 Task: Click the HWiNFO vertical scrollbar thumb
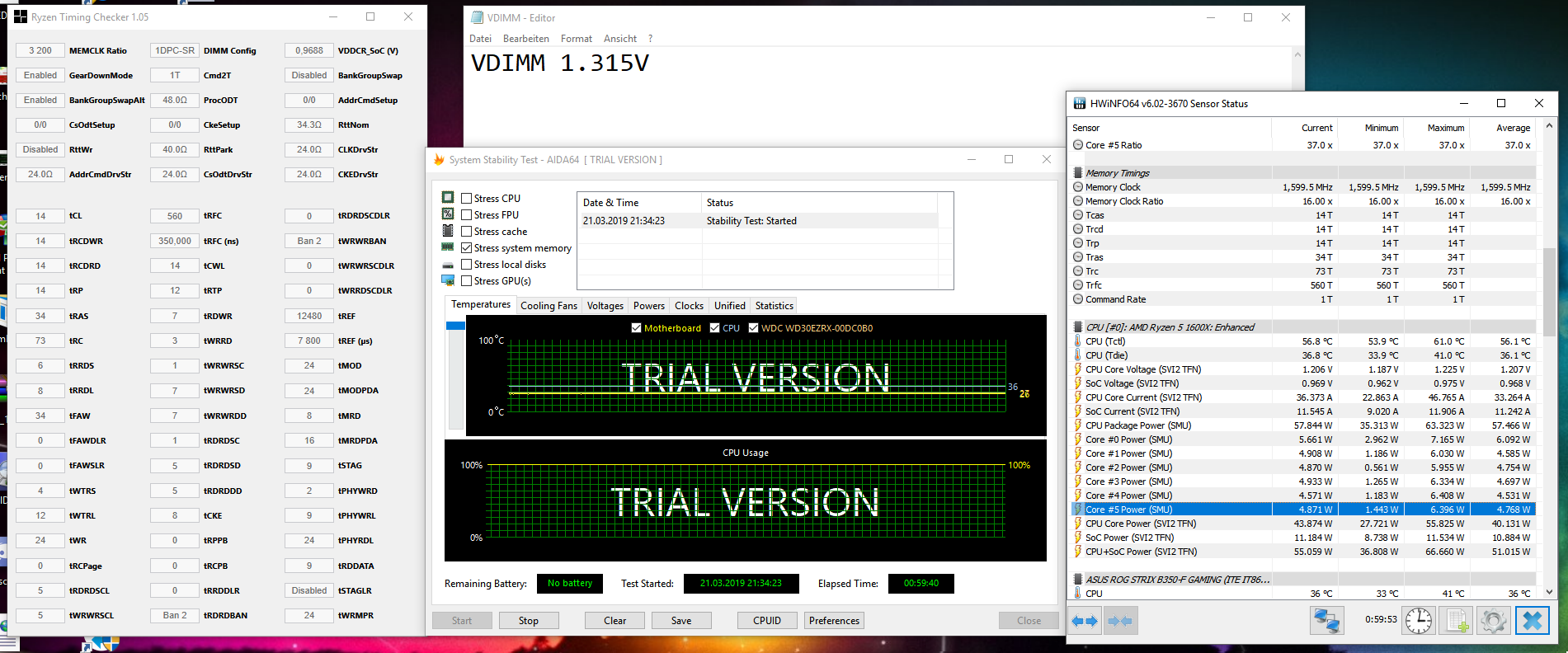point(1549,292)
